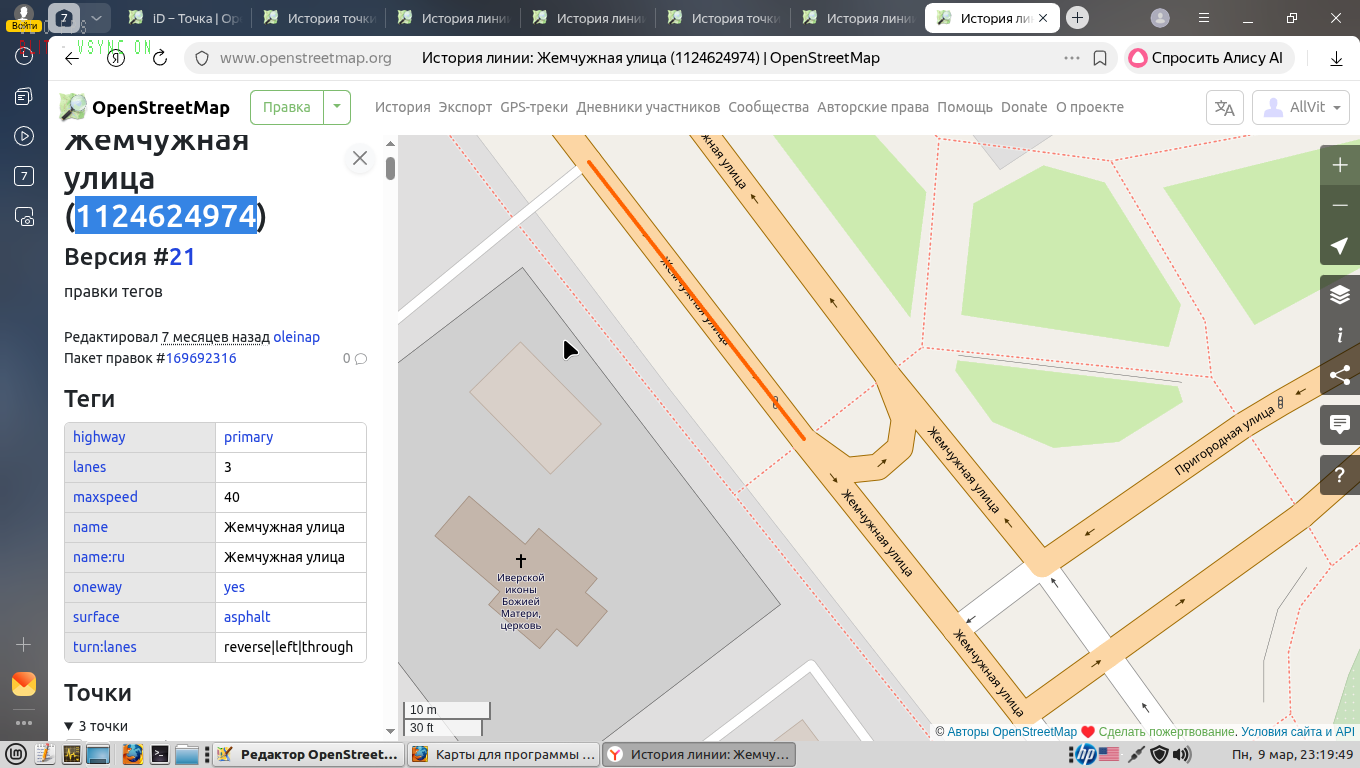
Task: Open the share map panel
Action: point(1340,375)
